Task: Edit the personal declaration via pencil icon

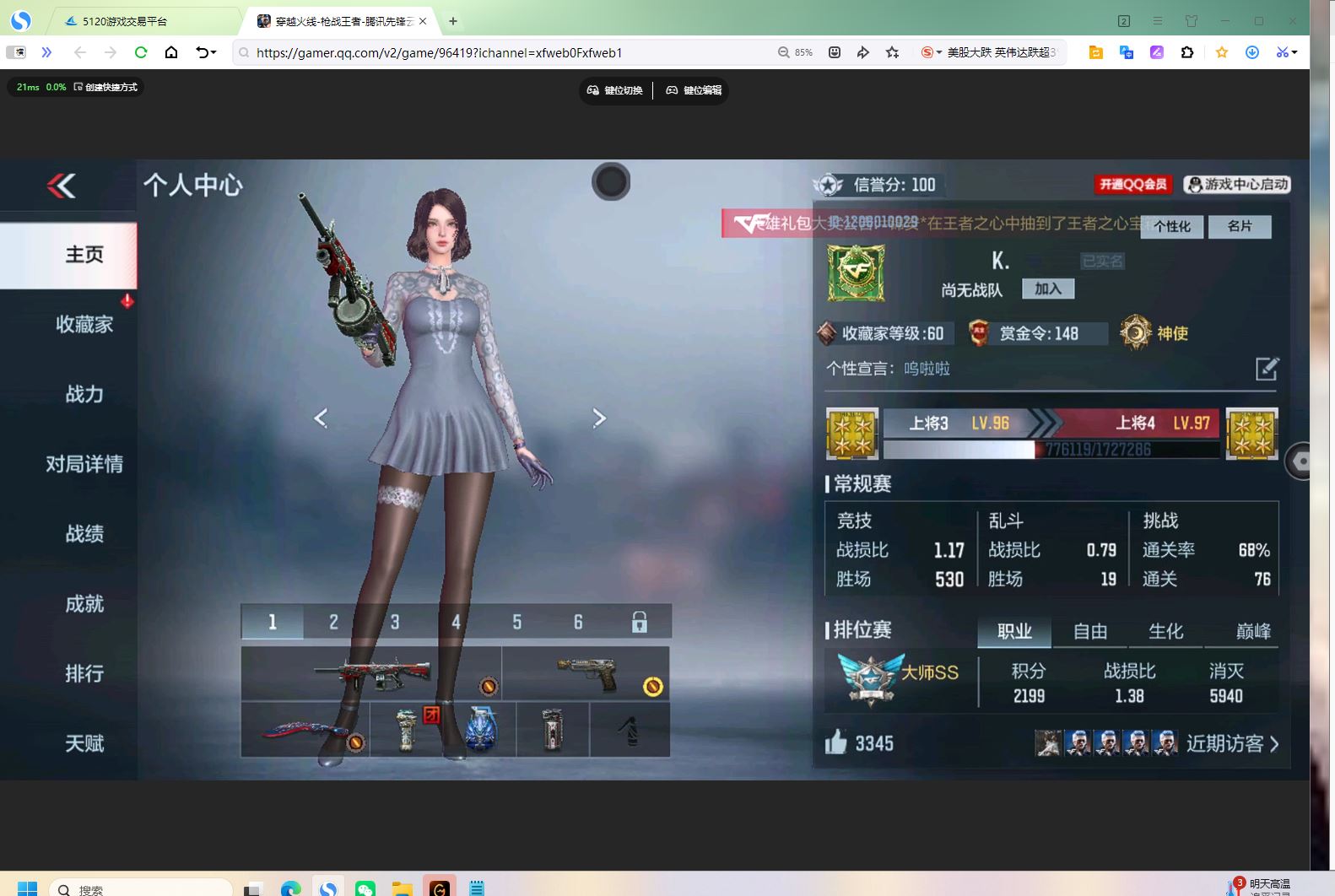Action: (x=1267, y=369)
